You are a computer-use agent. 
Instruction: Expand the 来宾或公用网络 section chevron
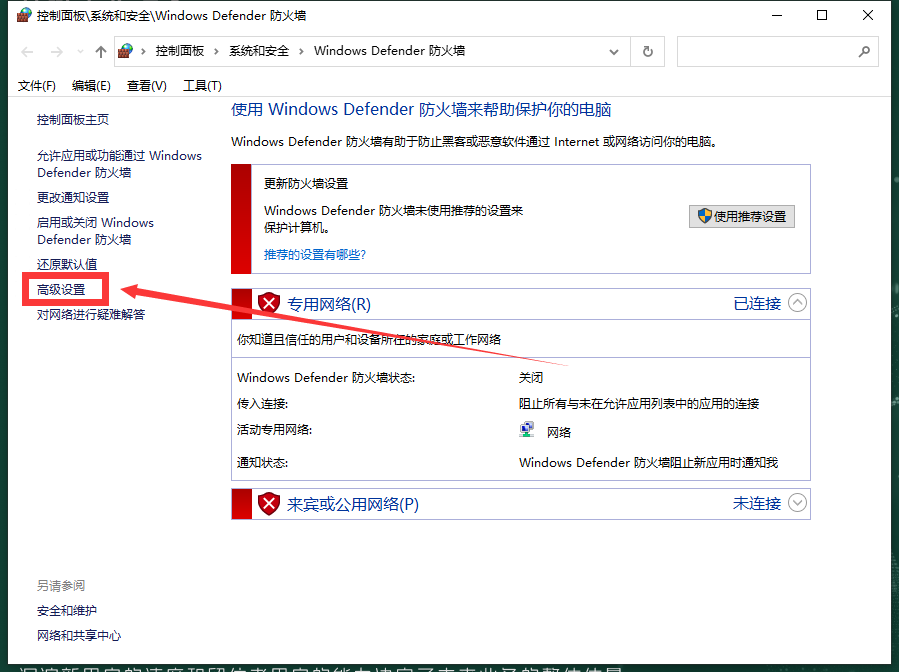(797, 503)
